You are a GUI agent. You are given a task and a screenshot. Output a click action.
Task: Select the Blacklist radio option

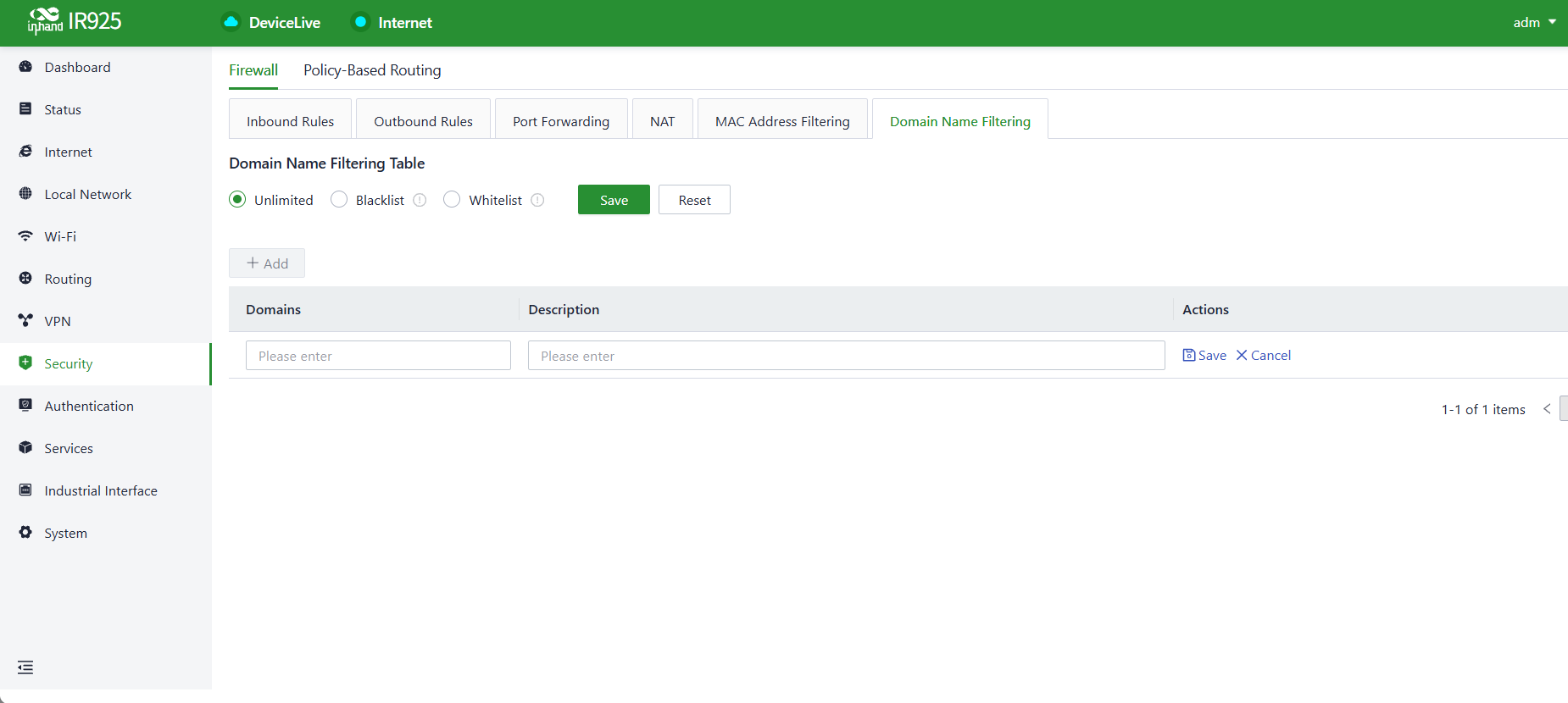pos(339,199)
